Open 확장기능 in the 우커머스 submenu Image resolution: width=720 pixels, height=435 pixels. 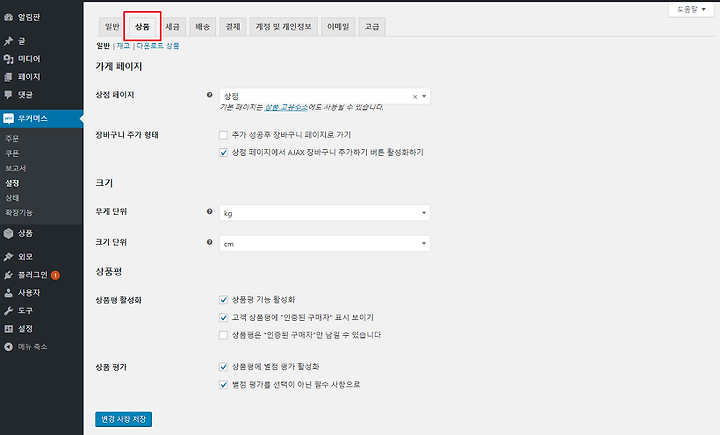tap(19, 213)
